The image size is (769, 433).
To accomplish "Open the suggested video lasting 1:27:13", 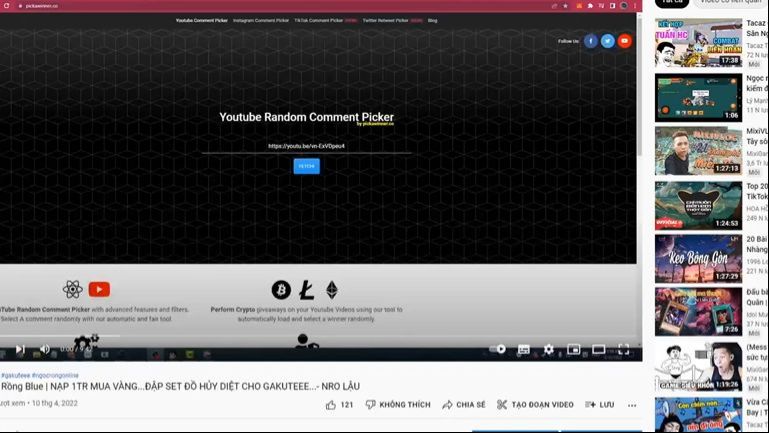I will point(698,151).
